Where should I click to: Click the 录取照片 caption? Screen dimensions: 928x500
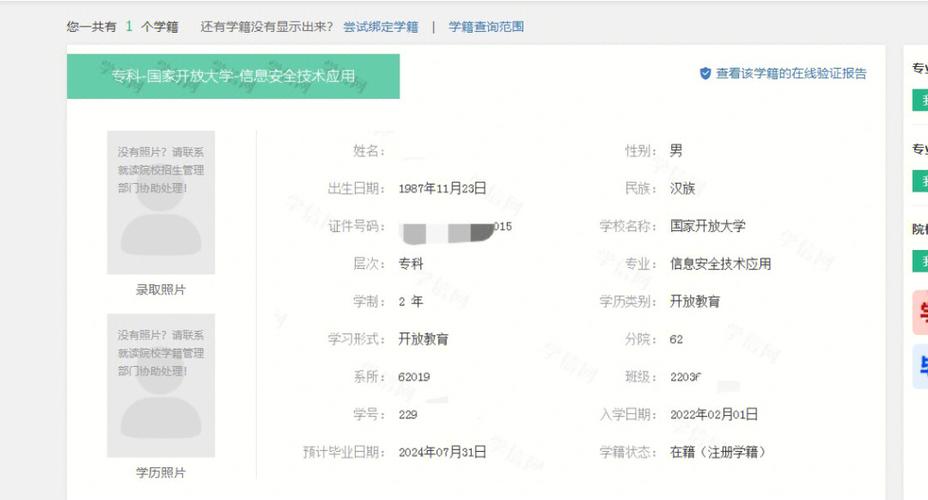point(161,289)
